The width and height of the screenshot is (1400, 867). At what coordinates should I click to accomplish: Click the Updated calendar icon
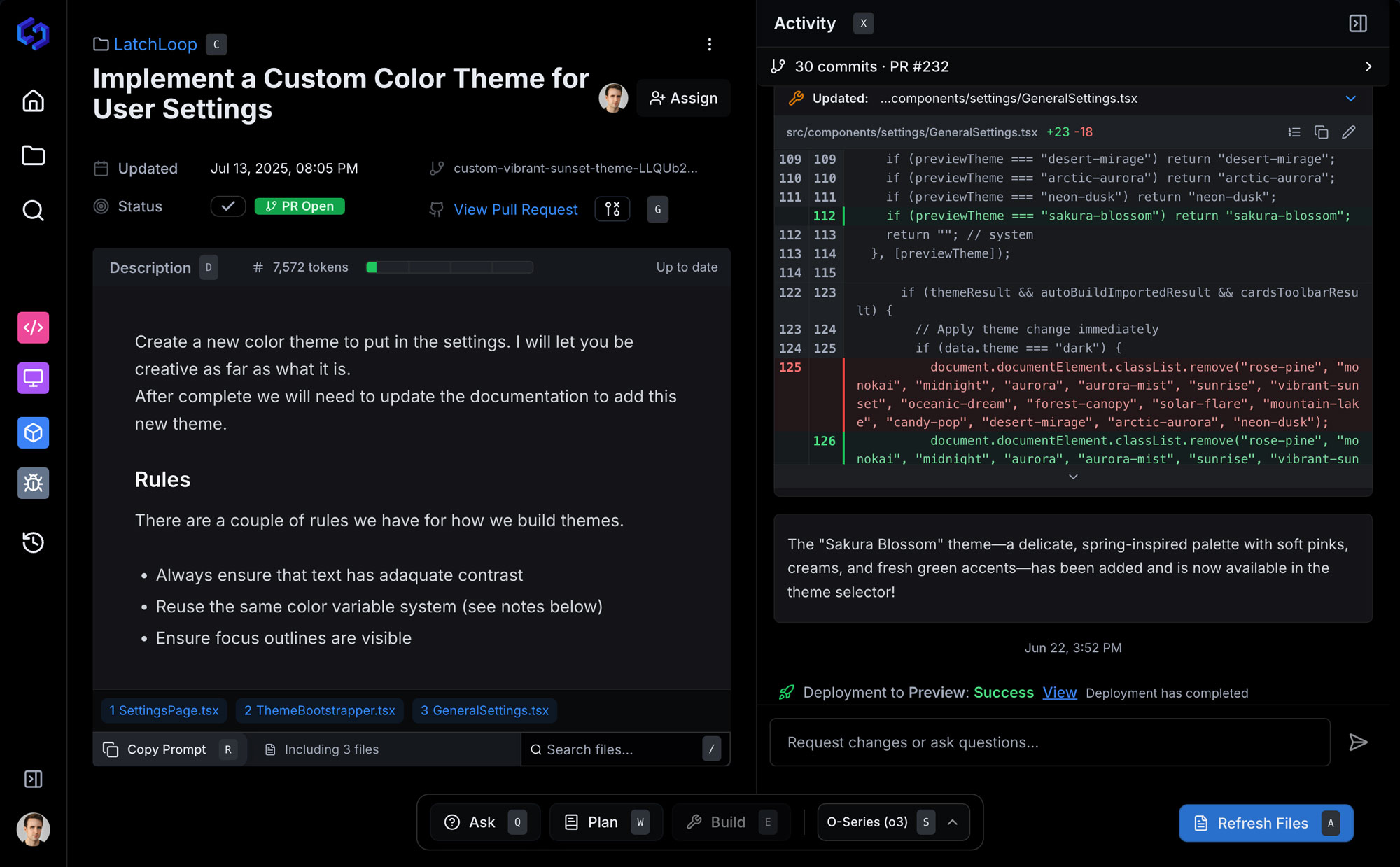pos(101,168)
